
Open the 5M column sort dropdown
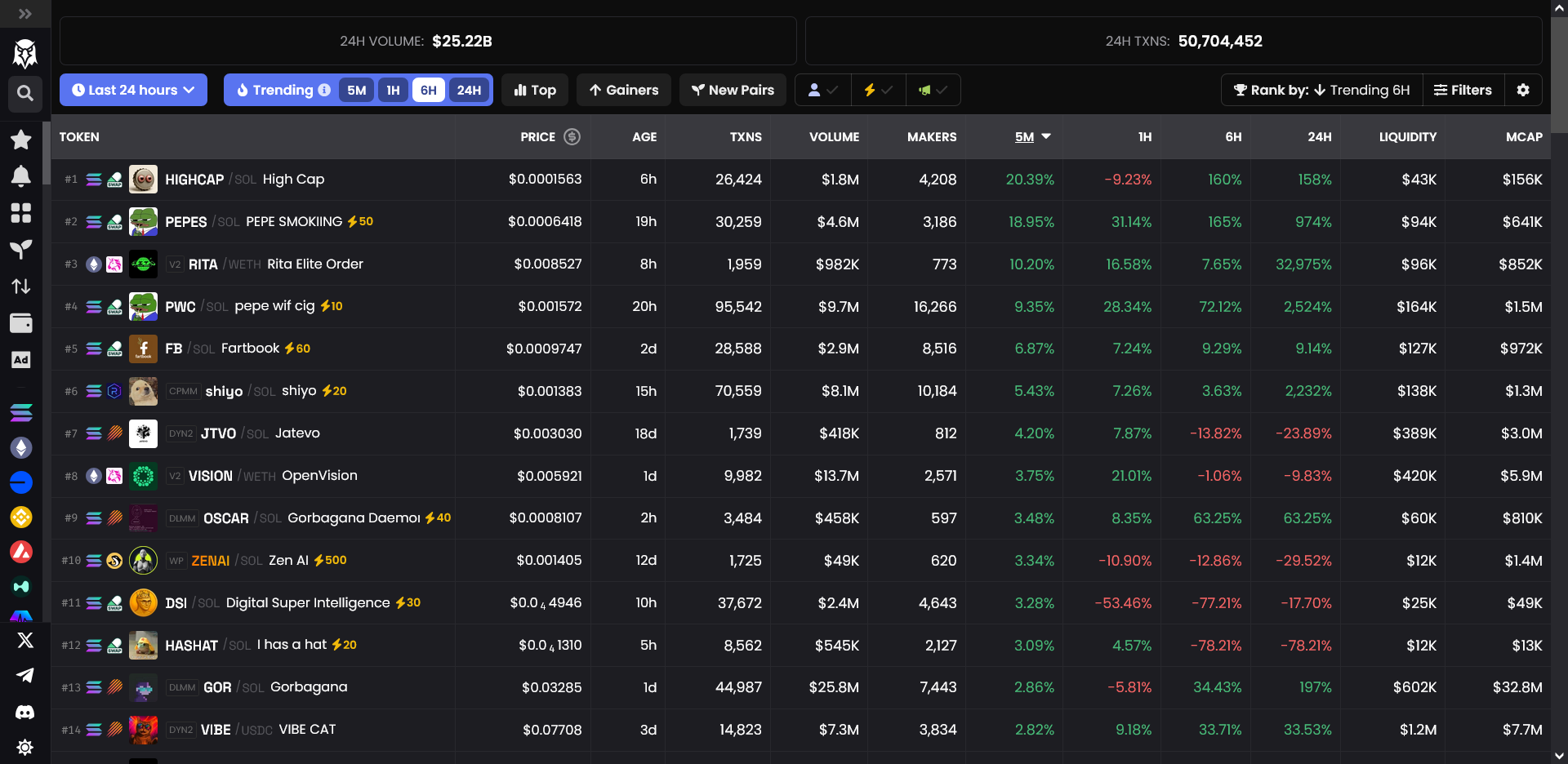tap(1032, 137)
